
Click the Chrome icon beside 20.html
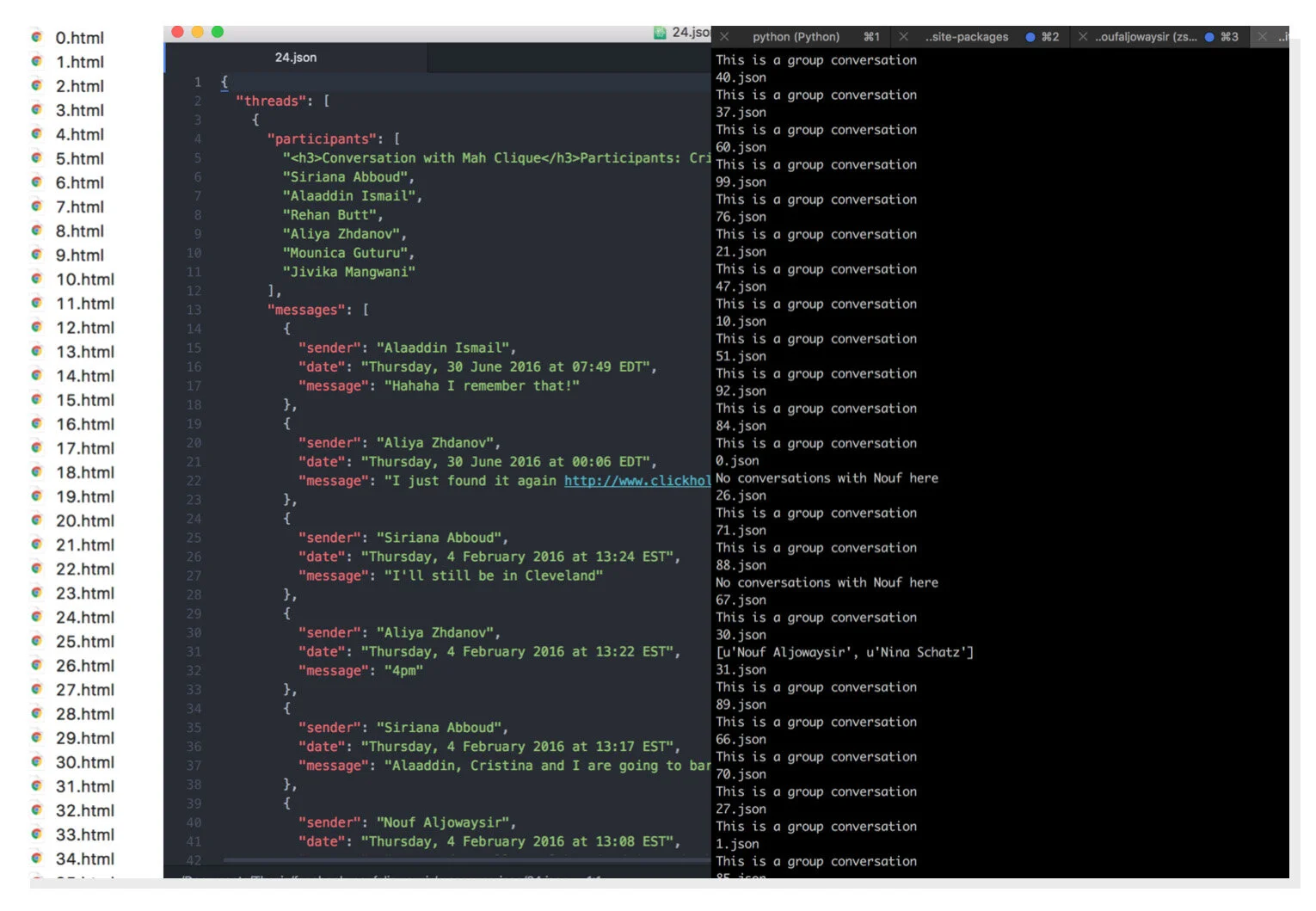point(37,520)
